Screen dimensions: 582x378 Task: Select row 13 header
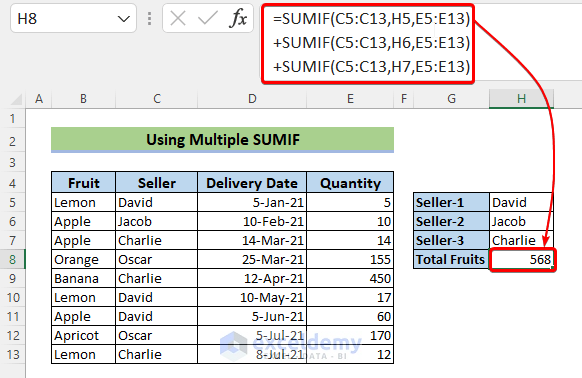click(13, 354)
